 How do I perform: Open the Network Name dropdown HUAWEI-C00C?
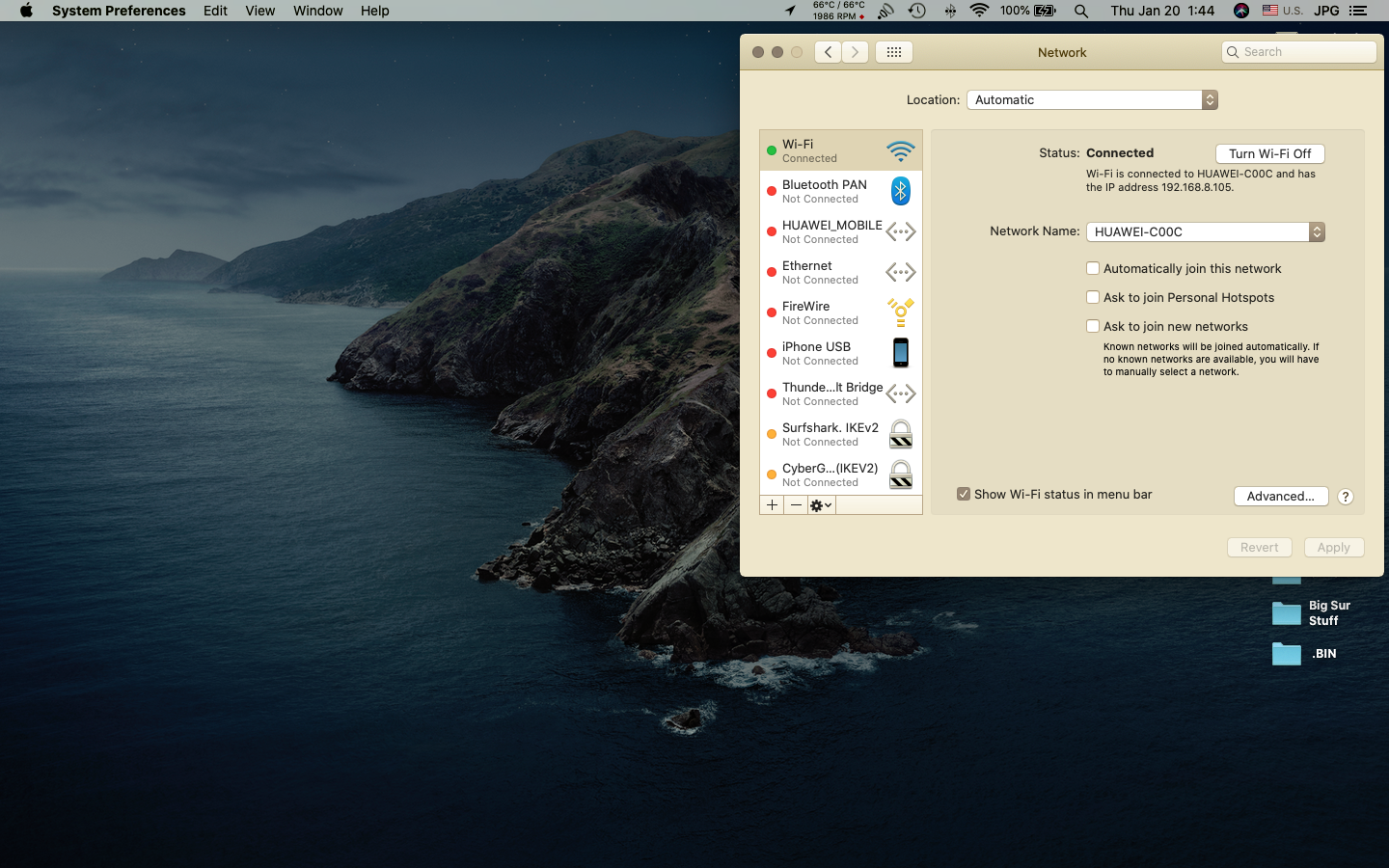click(x=1205, y=232)
